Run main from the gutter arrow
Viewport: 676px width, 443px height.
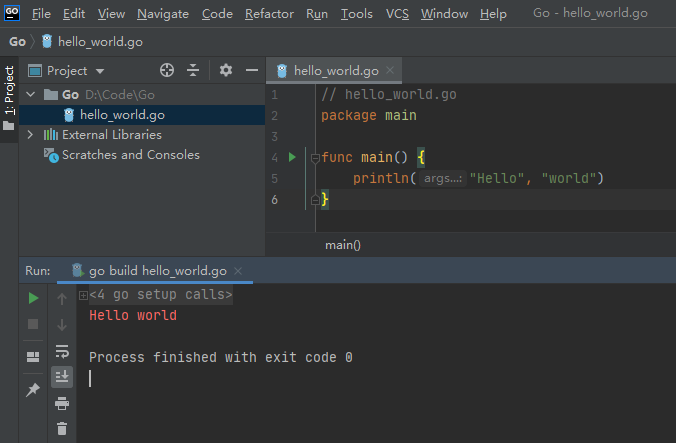click(x=292, y=157)
